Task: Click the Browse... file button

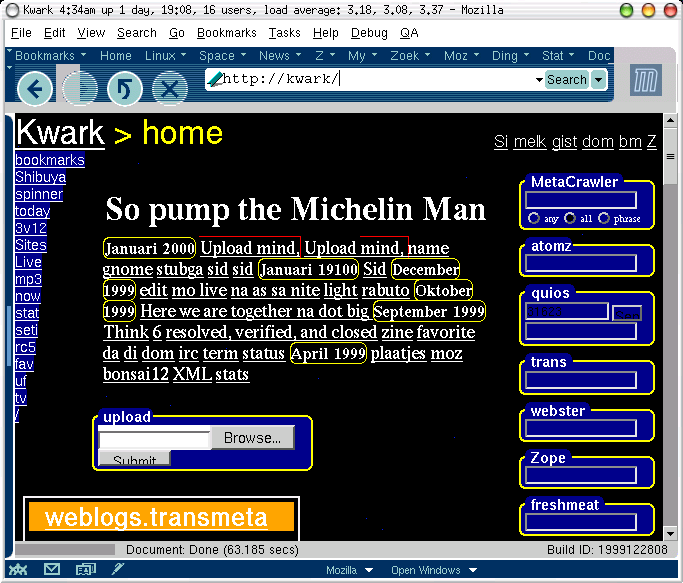Action: pyautogui.click(x=252, y=438)
